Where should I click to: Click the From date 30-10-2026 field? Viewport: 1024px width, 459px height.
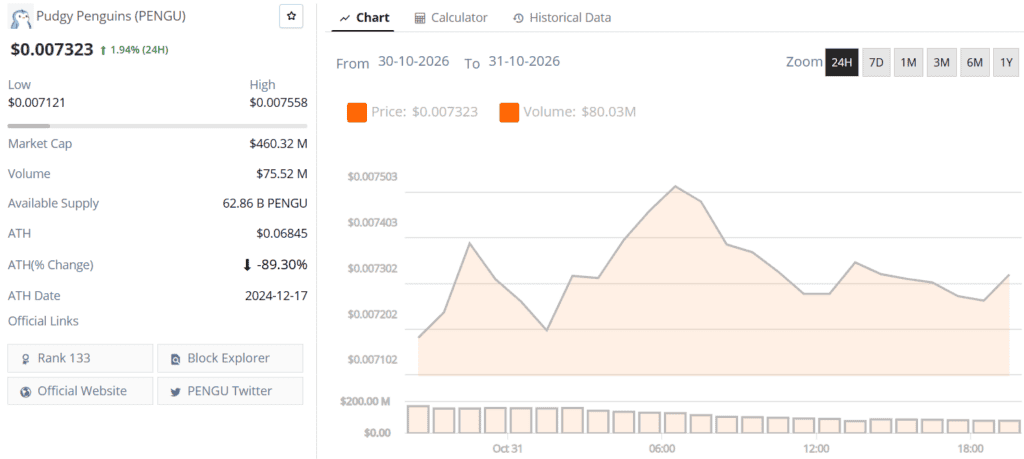tap(413, 62)
